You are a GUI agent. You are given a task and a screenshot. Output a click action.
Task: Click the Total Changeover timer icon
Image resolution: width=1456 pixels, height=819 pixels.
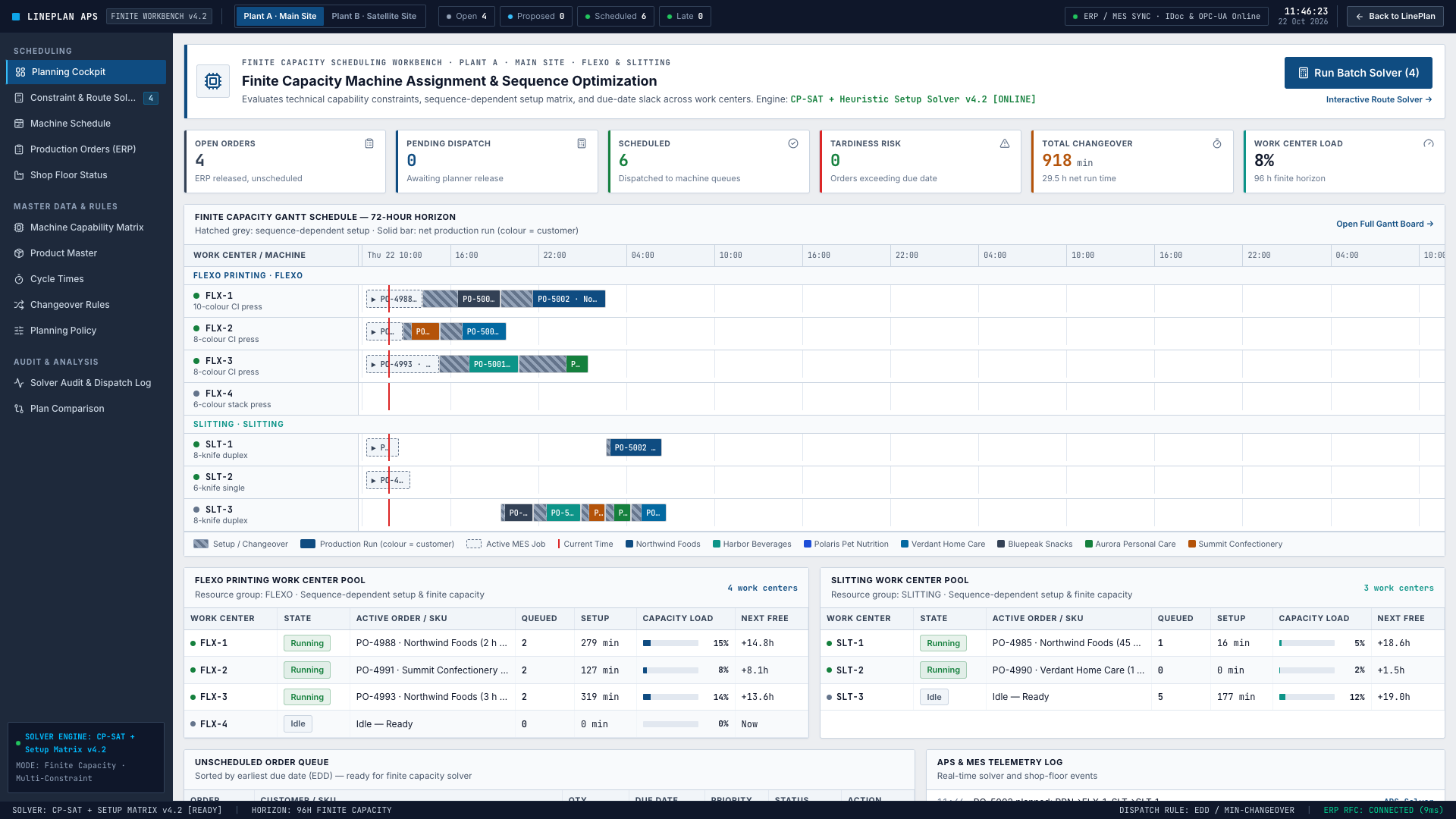coord(1217,143)
